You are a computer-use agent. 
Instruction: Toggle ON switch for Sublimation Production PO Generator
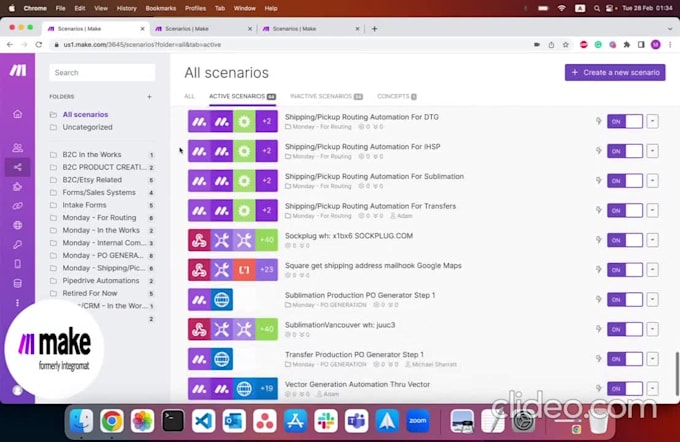(624, 300)
